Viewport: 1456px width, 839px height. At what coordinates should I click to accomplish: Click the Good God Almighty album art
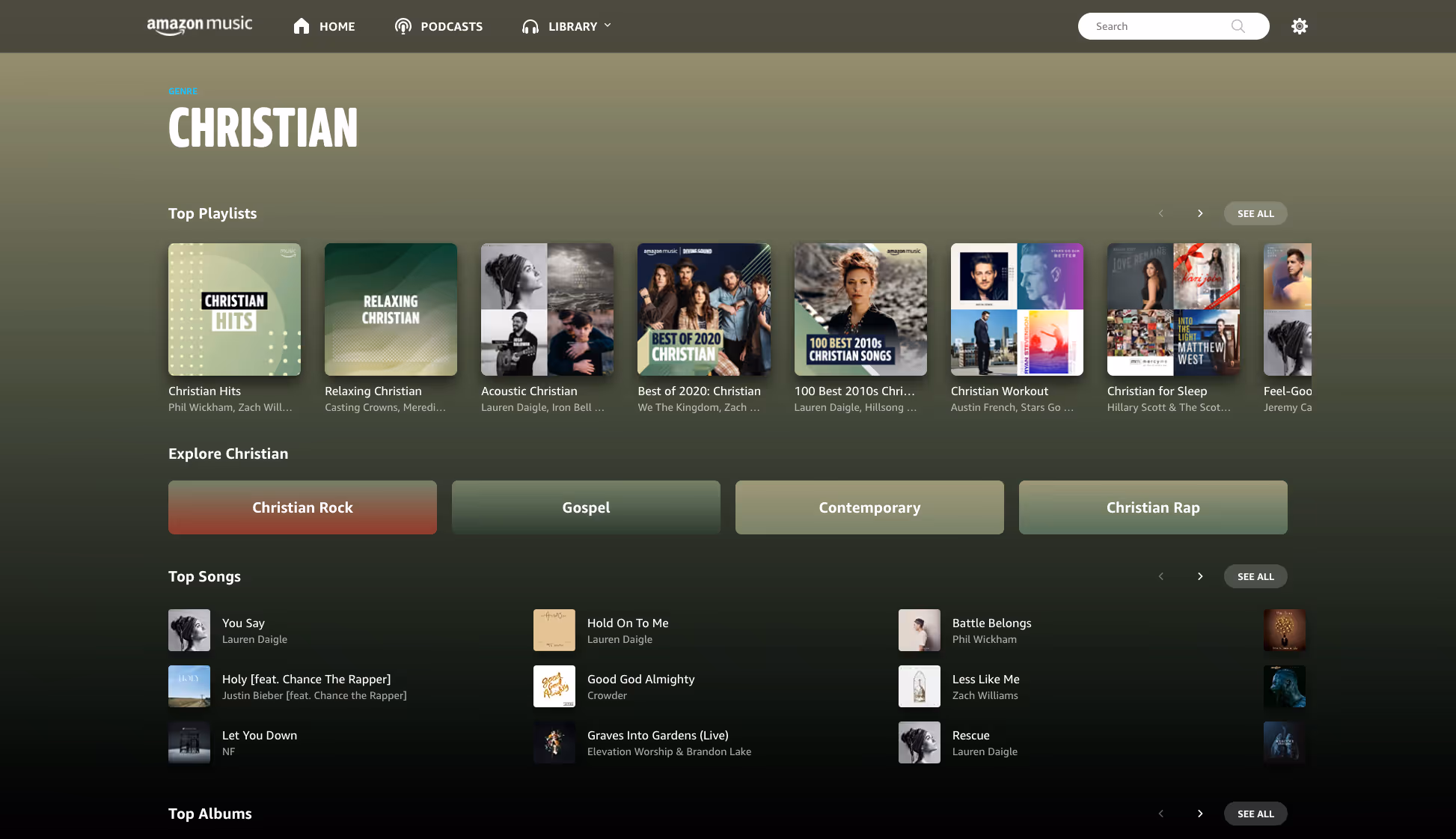click(554, 686)
